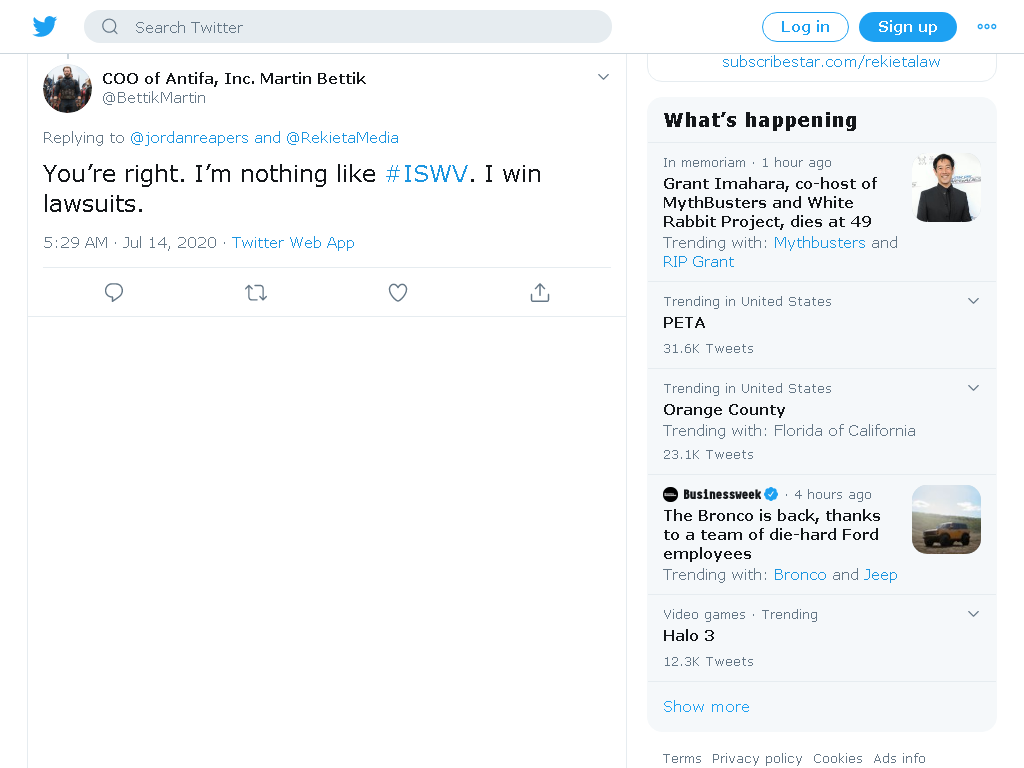Click the search magnifier icon
Viewport: 1024px width, 768px height.
[110, 27]
